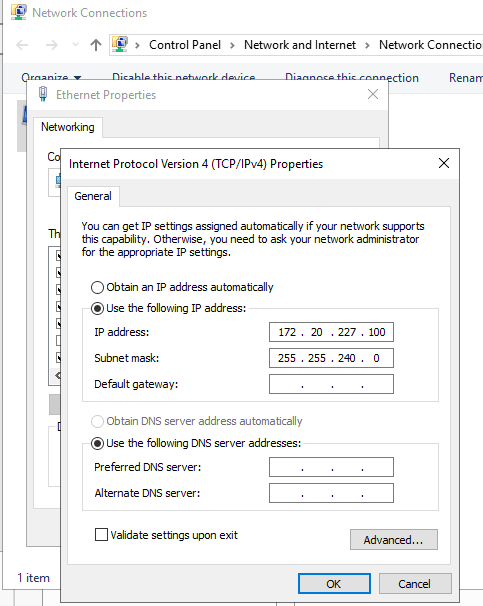Expand chevron after Network and Internet
483x606 pixels.
tap(367, 46)
